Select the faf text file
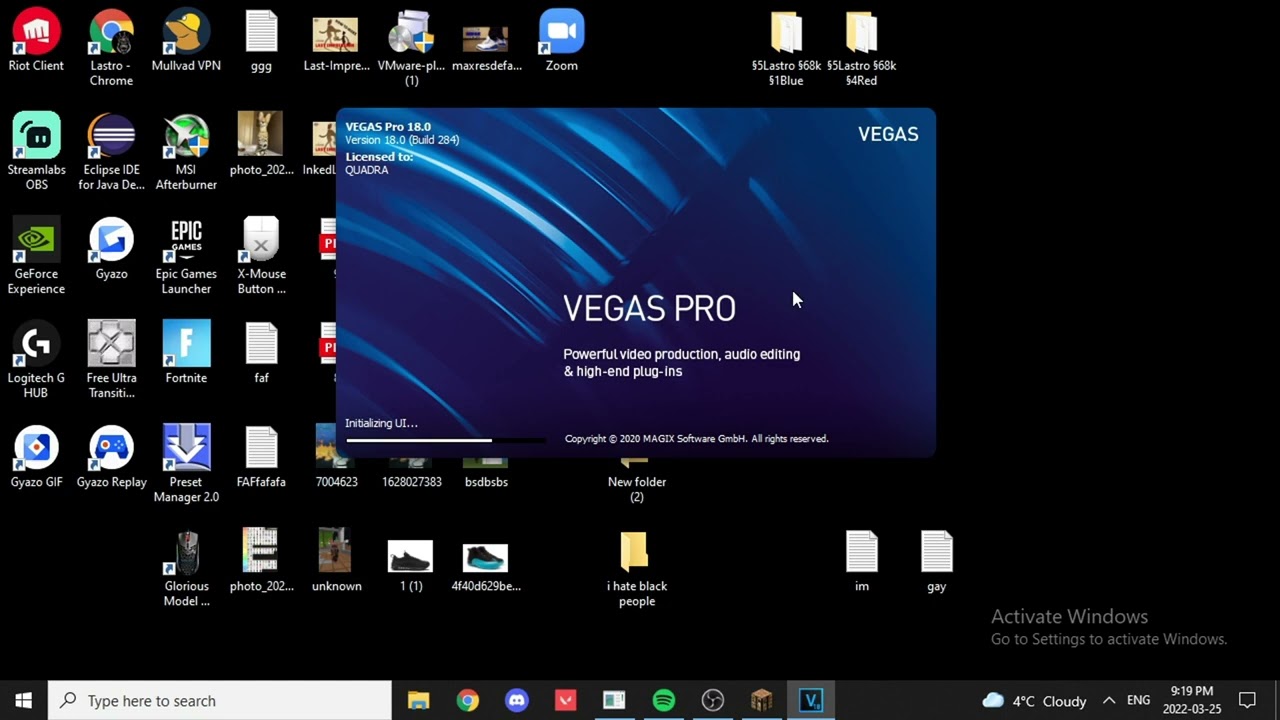The height and width of the screenshot is (720, 1280). pos(261,353)
